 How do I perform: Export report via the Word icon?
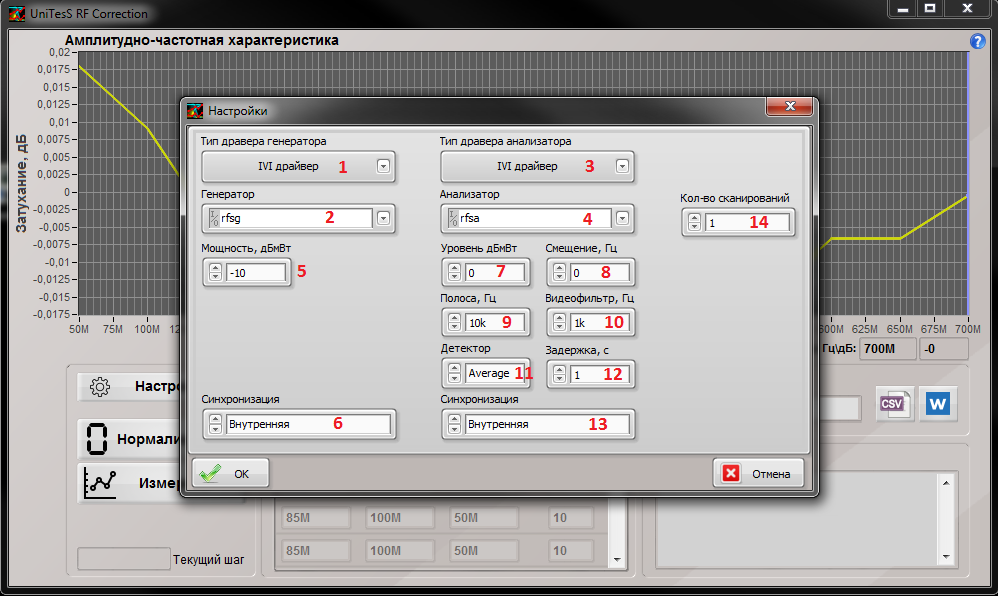click(x=938, y=404)
